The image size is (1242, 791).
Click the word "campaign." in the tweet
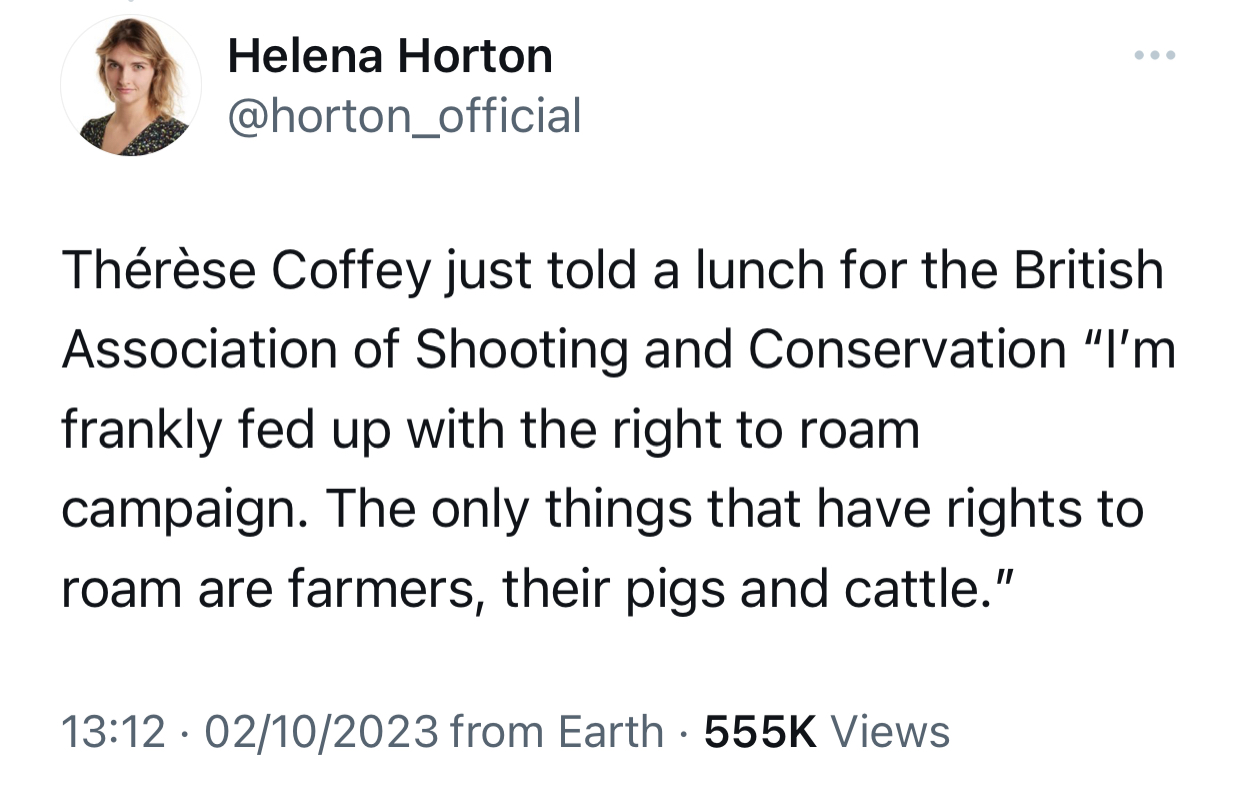pos(185,510)
